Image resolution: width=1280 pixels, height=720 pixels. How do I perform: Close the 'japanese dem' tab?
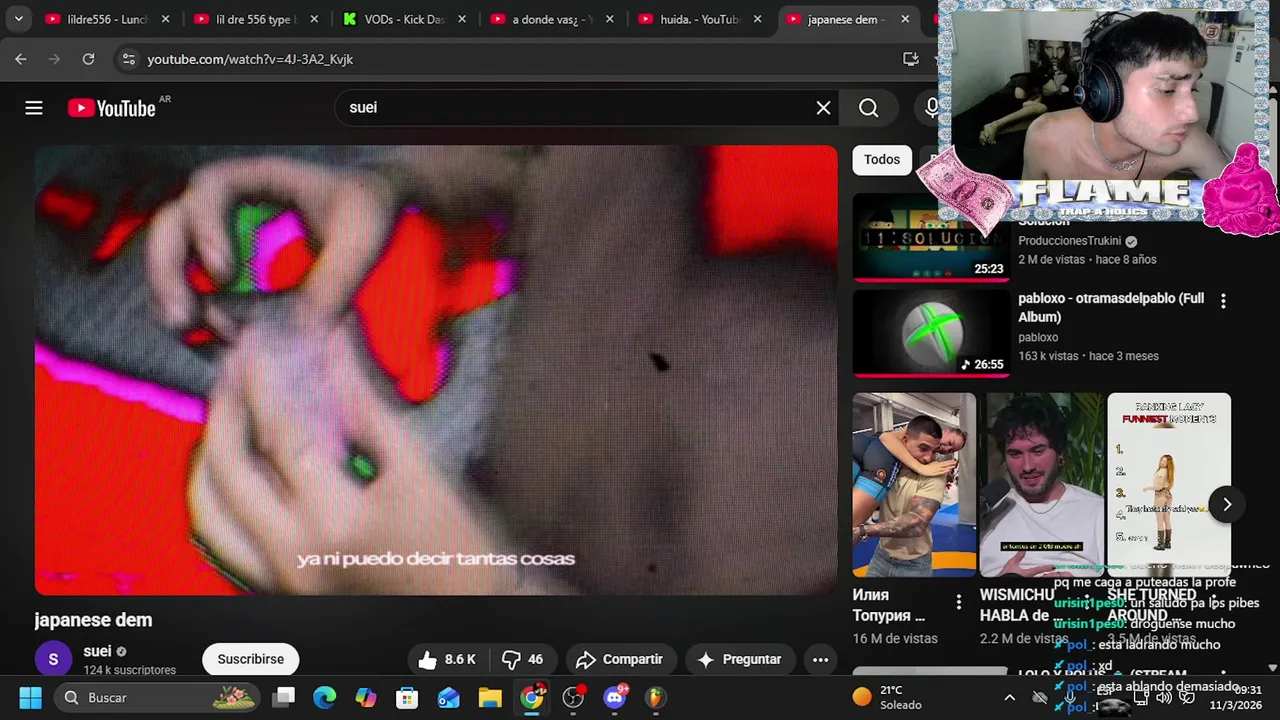(x=906, y=19)
